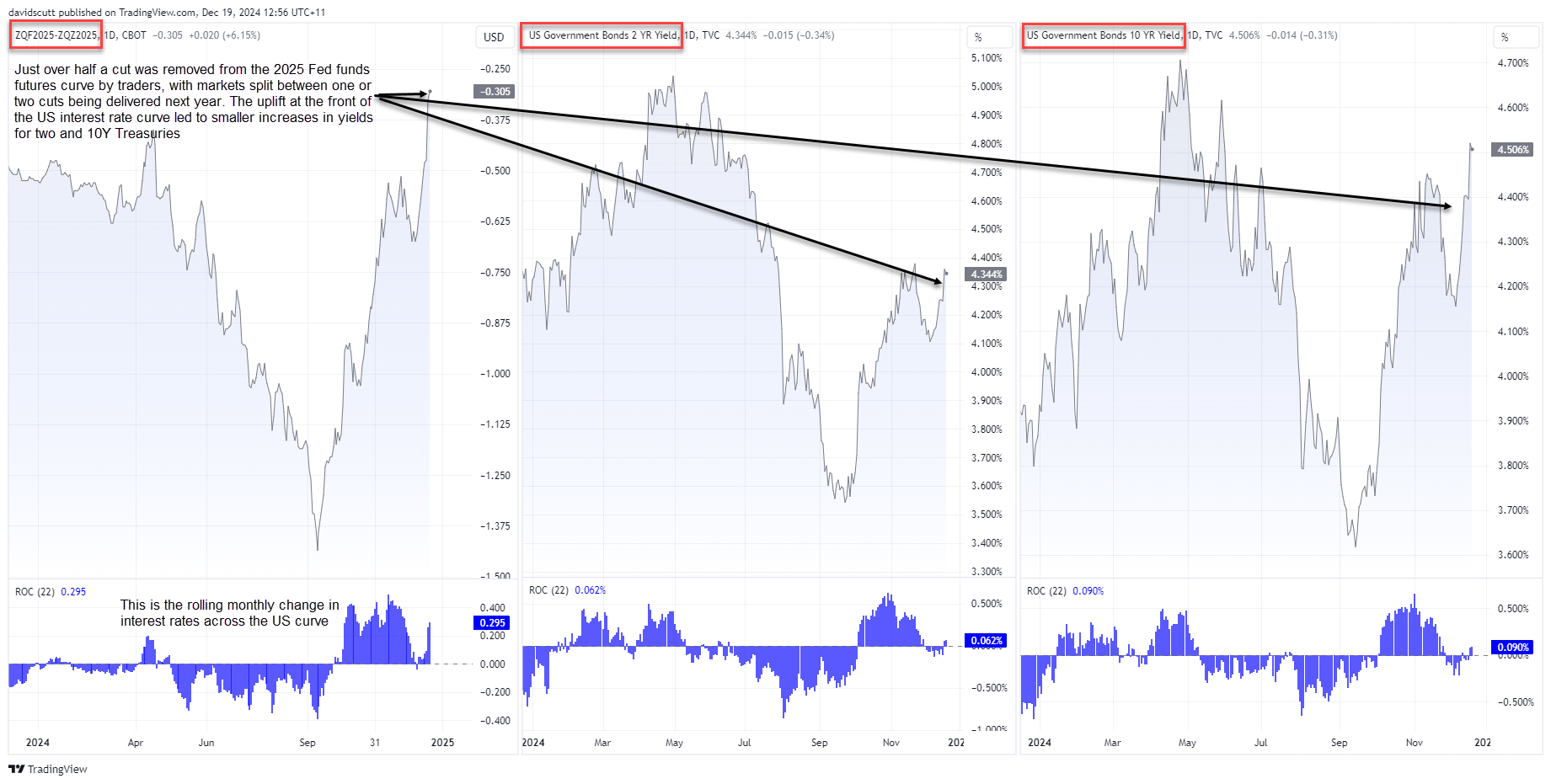
Task: Select the ZQF2025-ZQZ2025 symbol label
Action: coord(56,35)
